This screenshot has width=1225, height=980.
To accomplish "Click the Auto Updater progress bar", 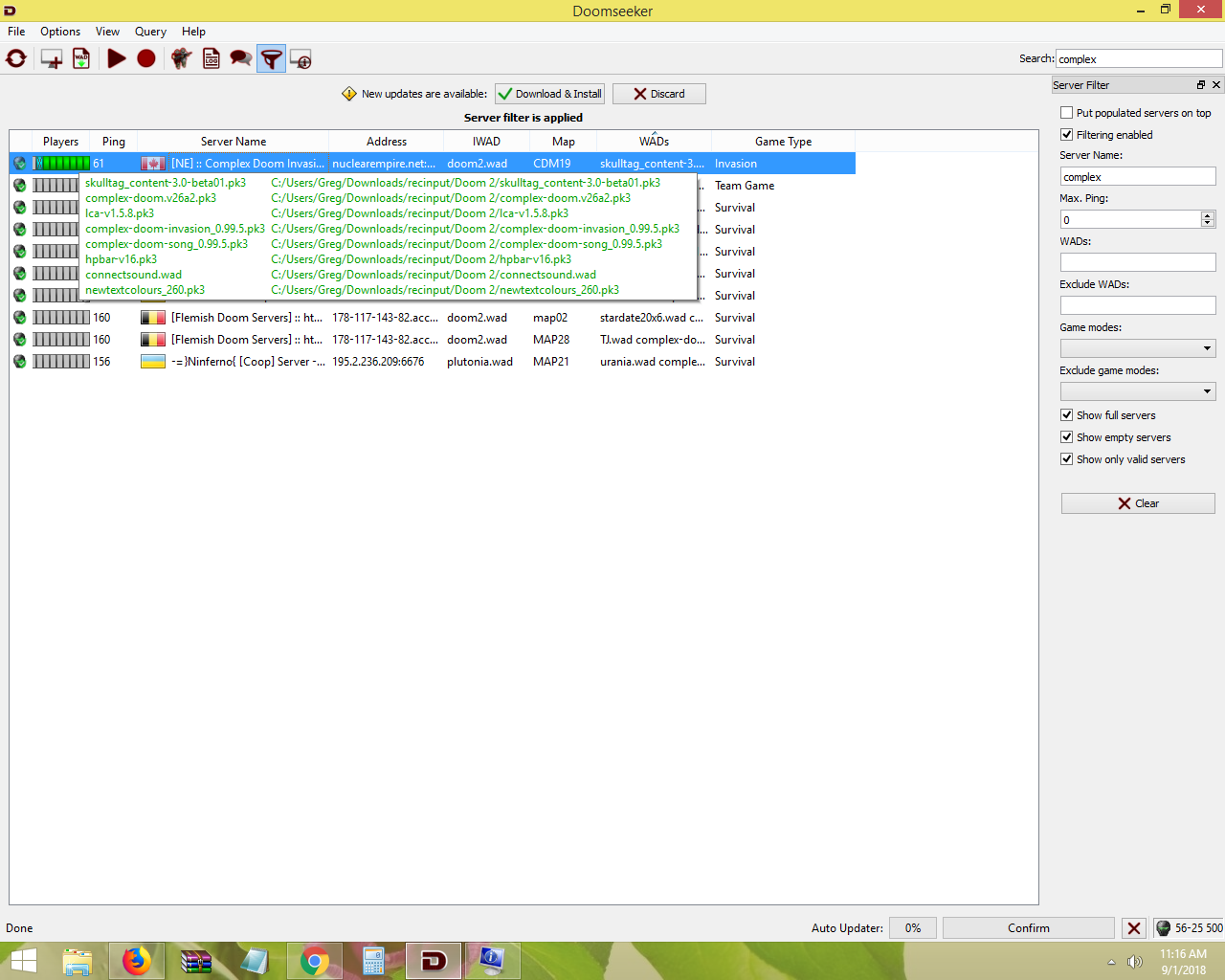I will coord(913,928).
